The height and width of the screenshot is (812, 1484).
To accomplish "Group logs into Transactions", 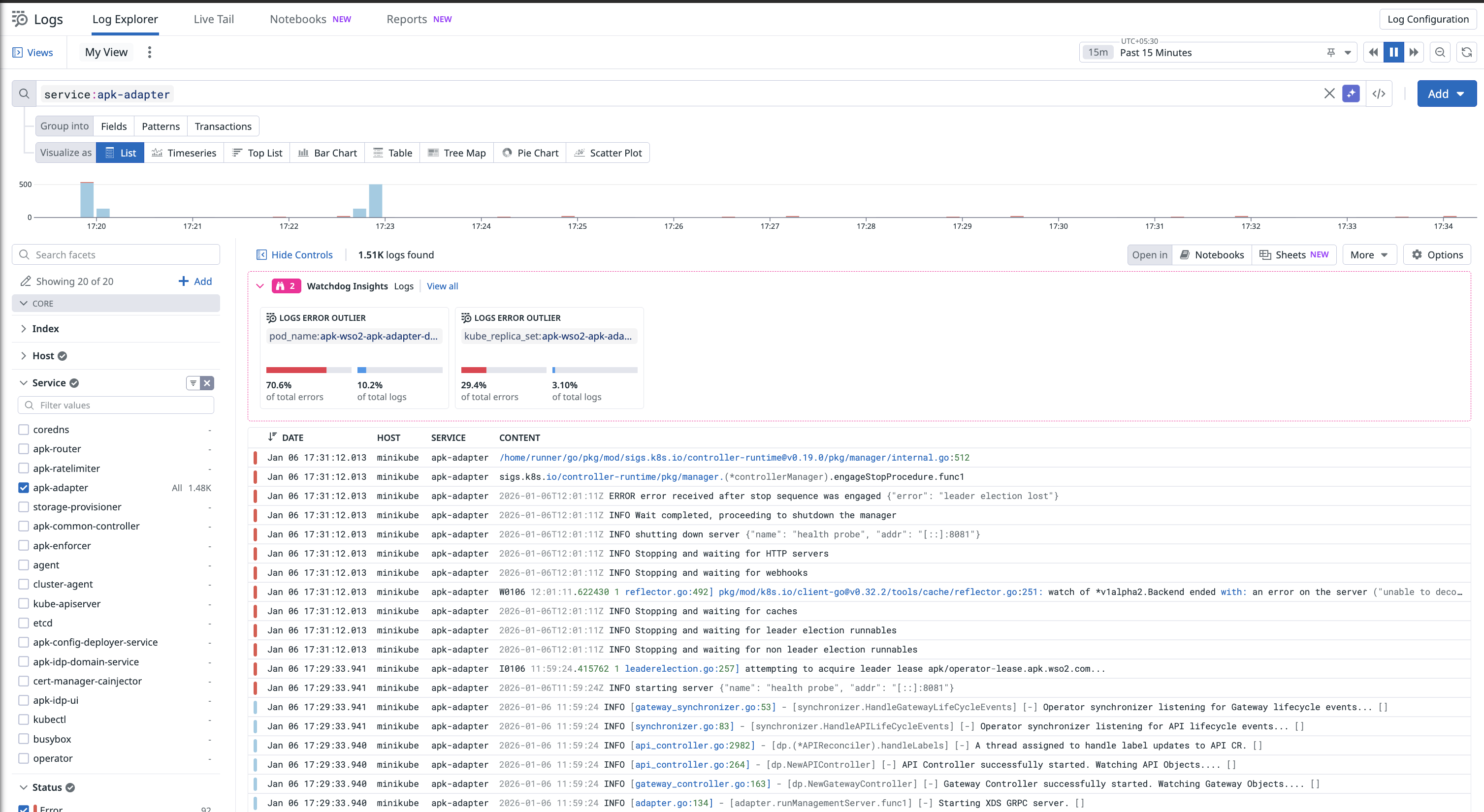I will 223,126.
